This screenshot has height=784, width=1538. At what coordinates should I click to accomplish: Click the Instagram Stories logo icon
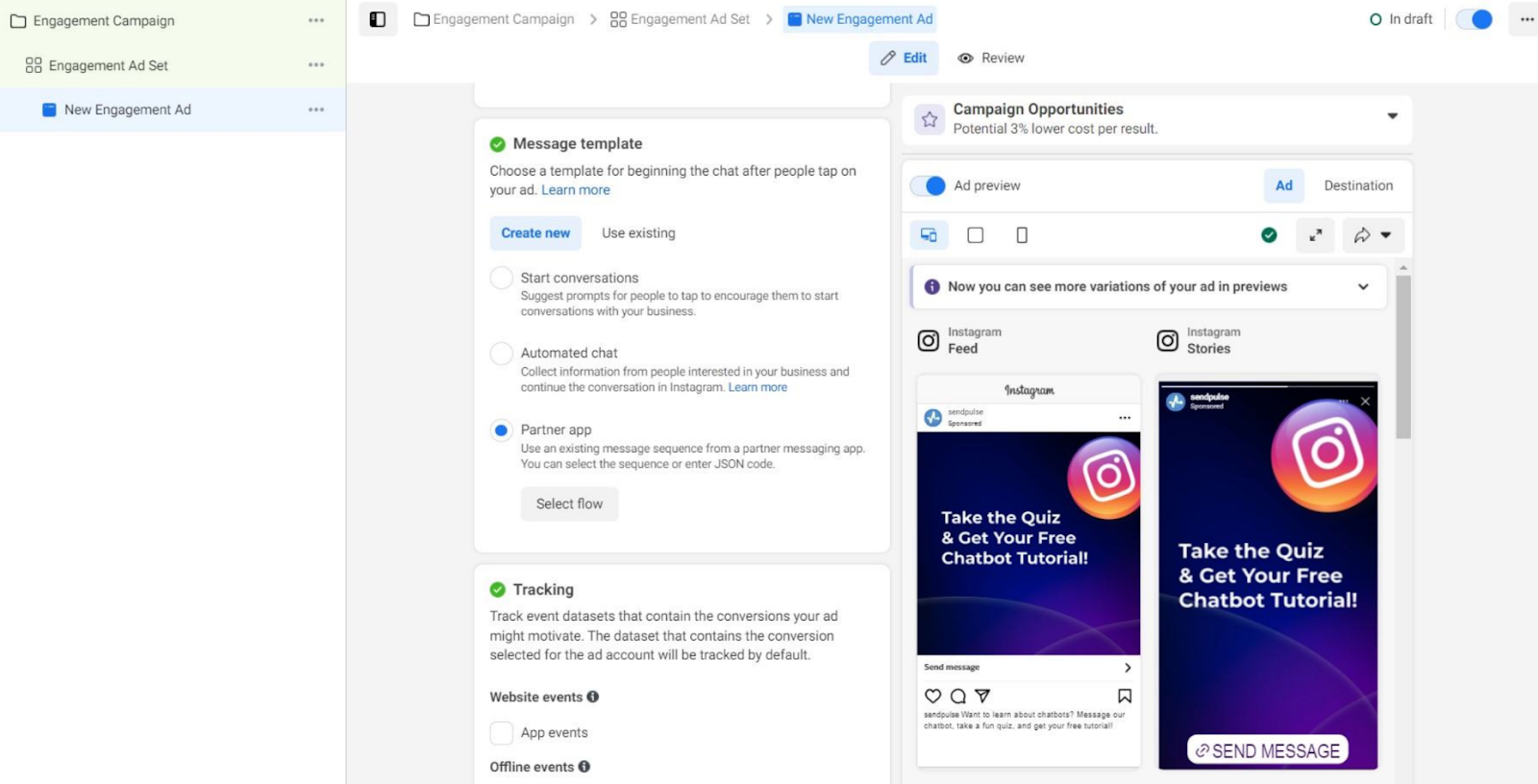click(1168, 341)
